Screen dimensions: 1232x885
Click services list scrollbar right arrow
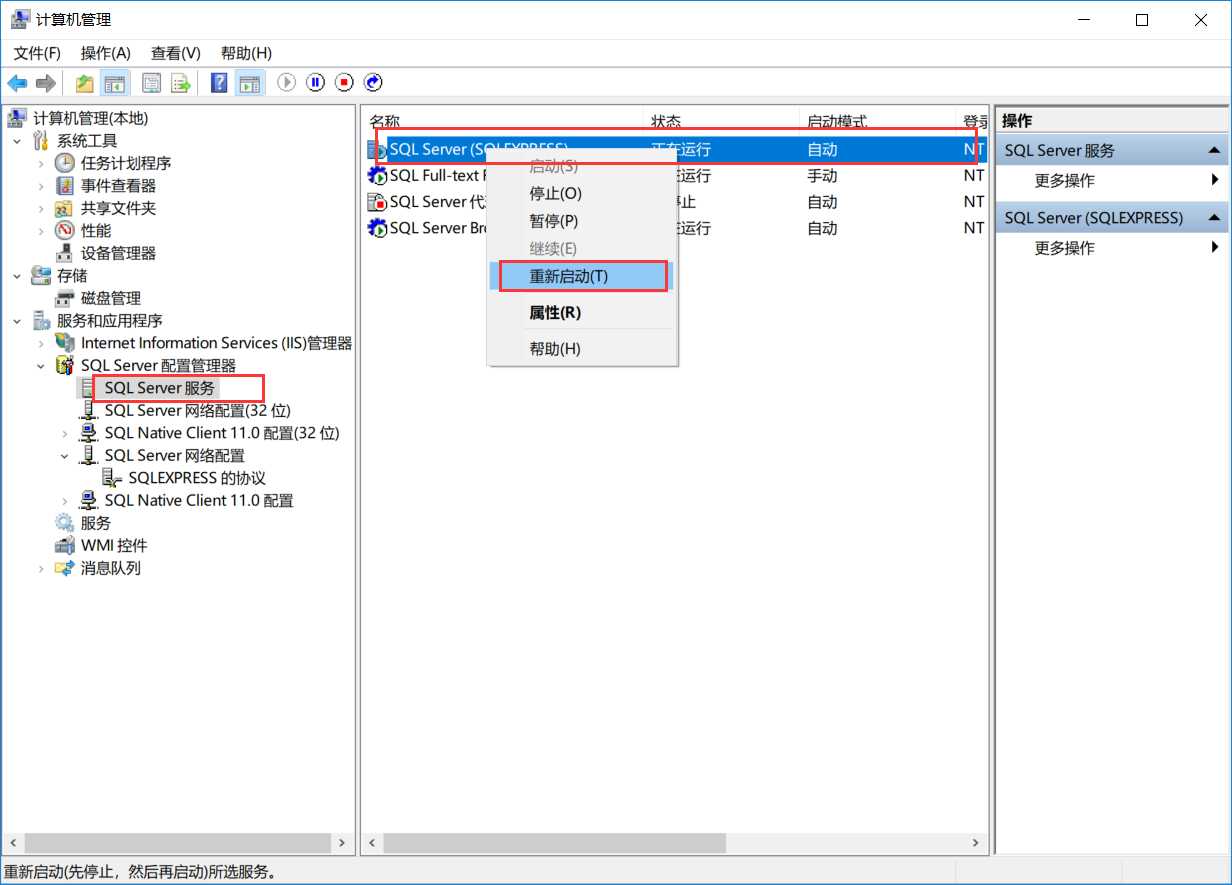(976, 843)
